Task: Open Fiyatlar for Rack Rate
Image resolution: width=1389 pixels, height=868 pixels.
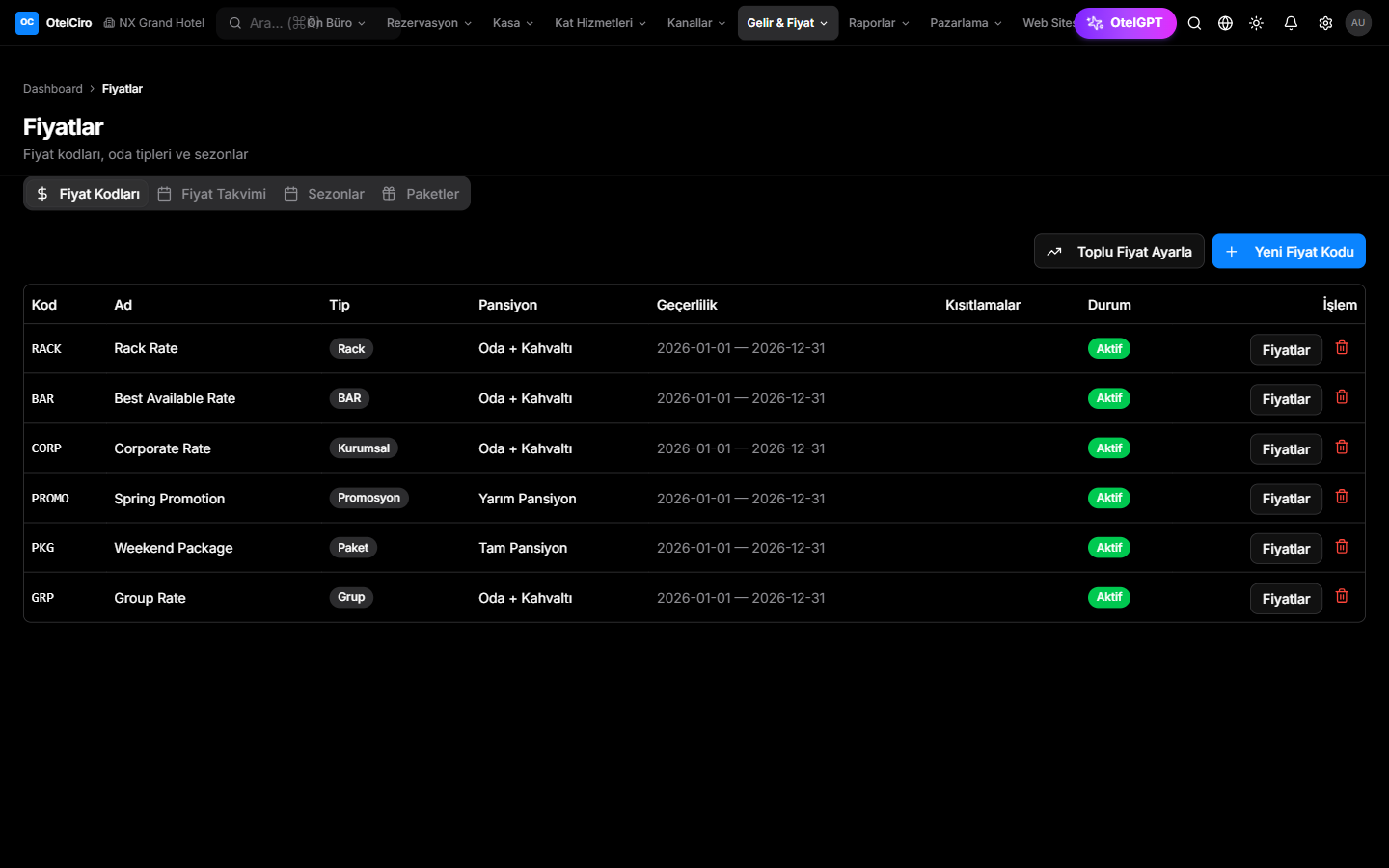Action: point(1286,350)
